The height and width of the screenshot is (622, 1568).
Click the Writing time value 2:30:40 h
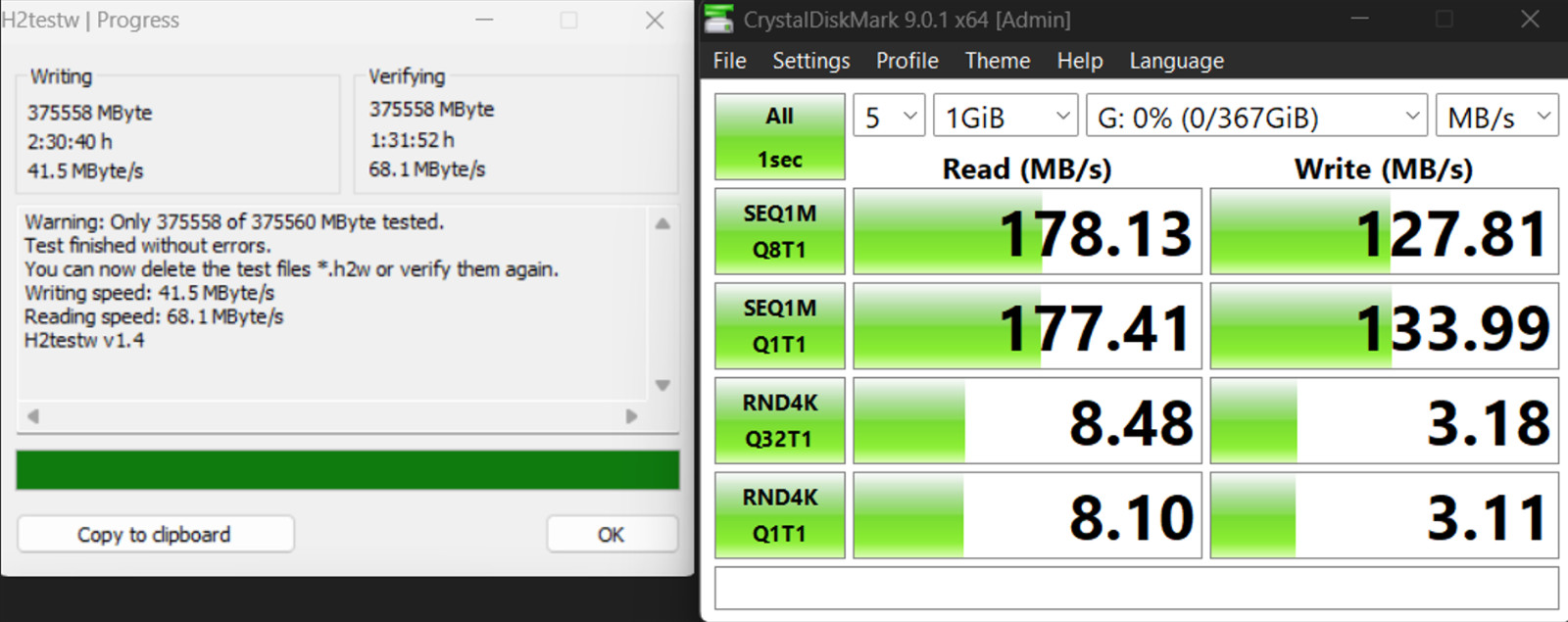[70, 142]
